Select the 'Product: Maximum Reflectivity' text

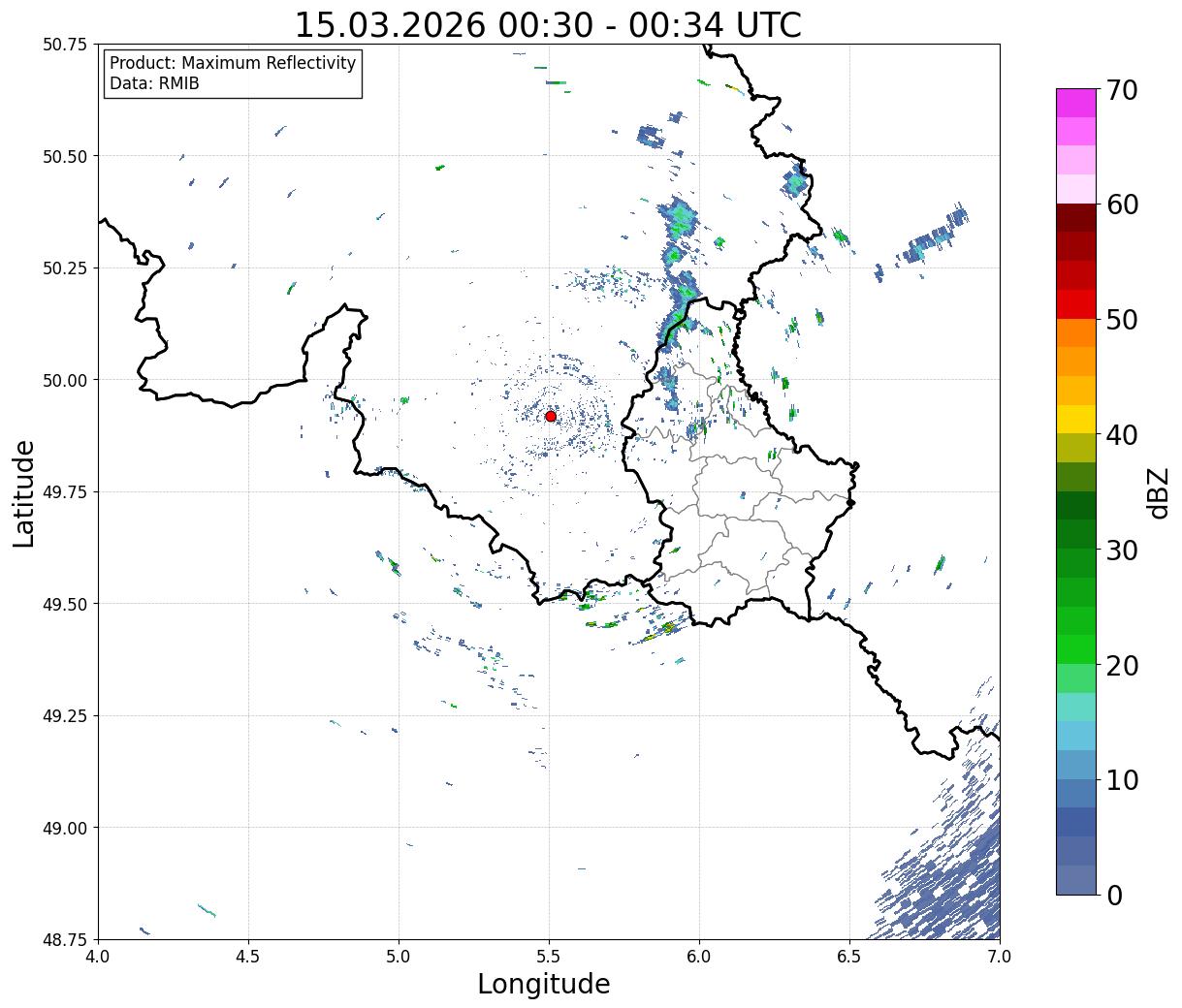[x=233, y=63]
